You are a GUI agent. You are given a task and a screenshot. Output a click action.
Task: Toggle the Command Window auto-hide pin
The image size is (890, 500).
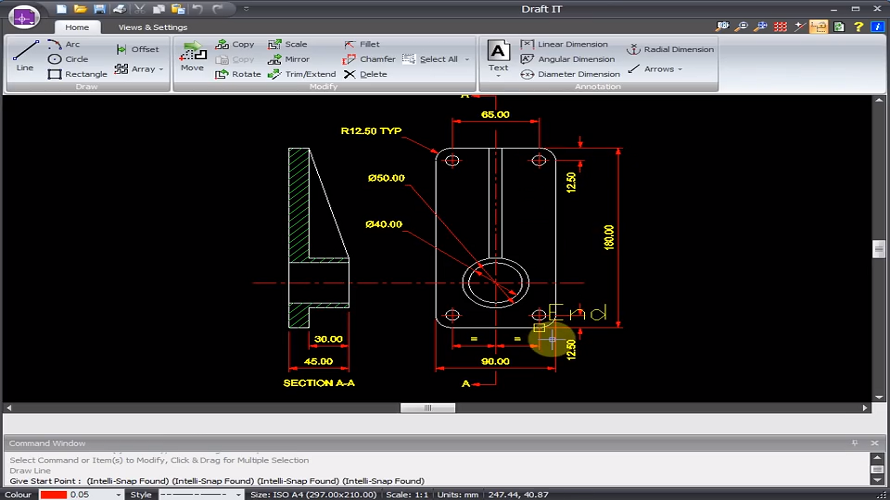(854, 443)
